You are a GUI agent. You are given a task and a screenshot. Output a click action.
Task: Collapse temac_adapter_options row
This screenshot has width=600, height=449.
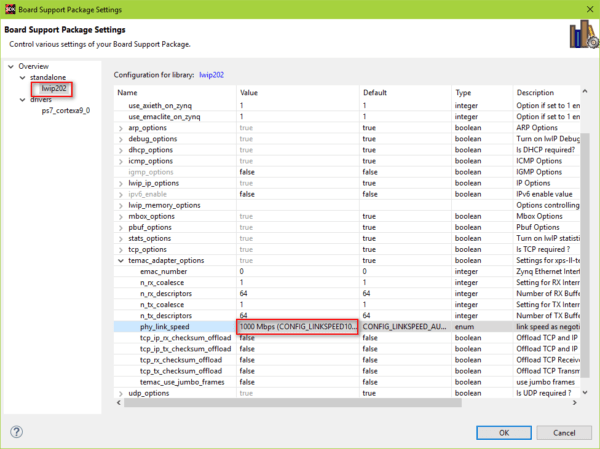122,260
